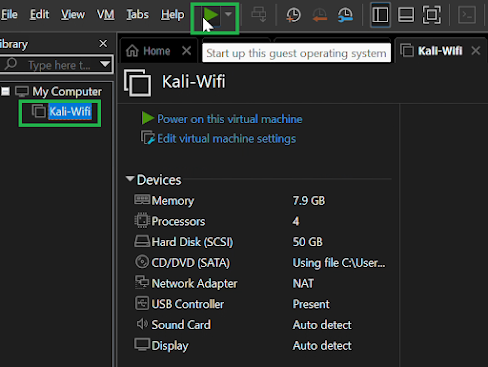The height and width of the screenshot is (367, 488).
Task: Click Power on this virtual machine link
Action: [229, 119]
